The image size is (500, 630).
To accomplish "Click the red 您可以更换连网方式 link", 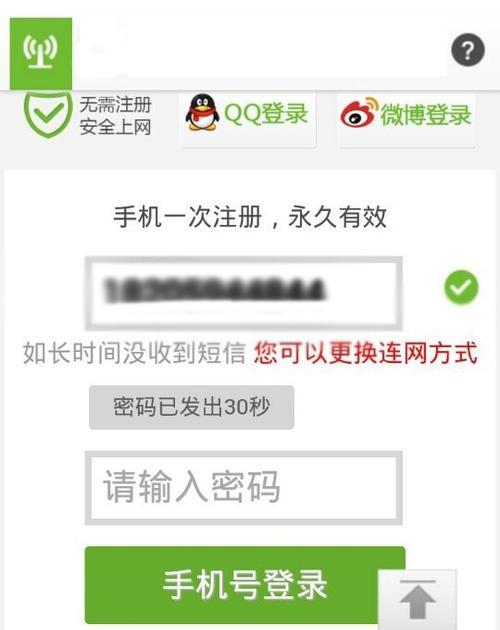I will pos(365,353).
